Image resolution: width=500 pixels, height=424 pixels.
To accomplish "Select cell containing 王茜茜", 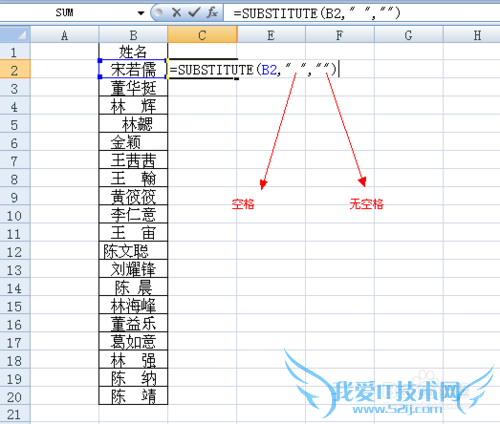I will pos(133,160).
